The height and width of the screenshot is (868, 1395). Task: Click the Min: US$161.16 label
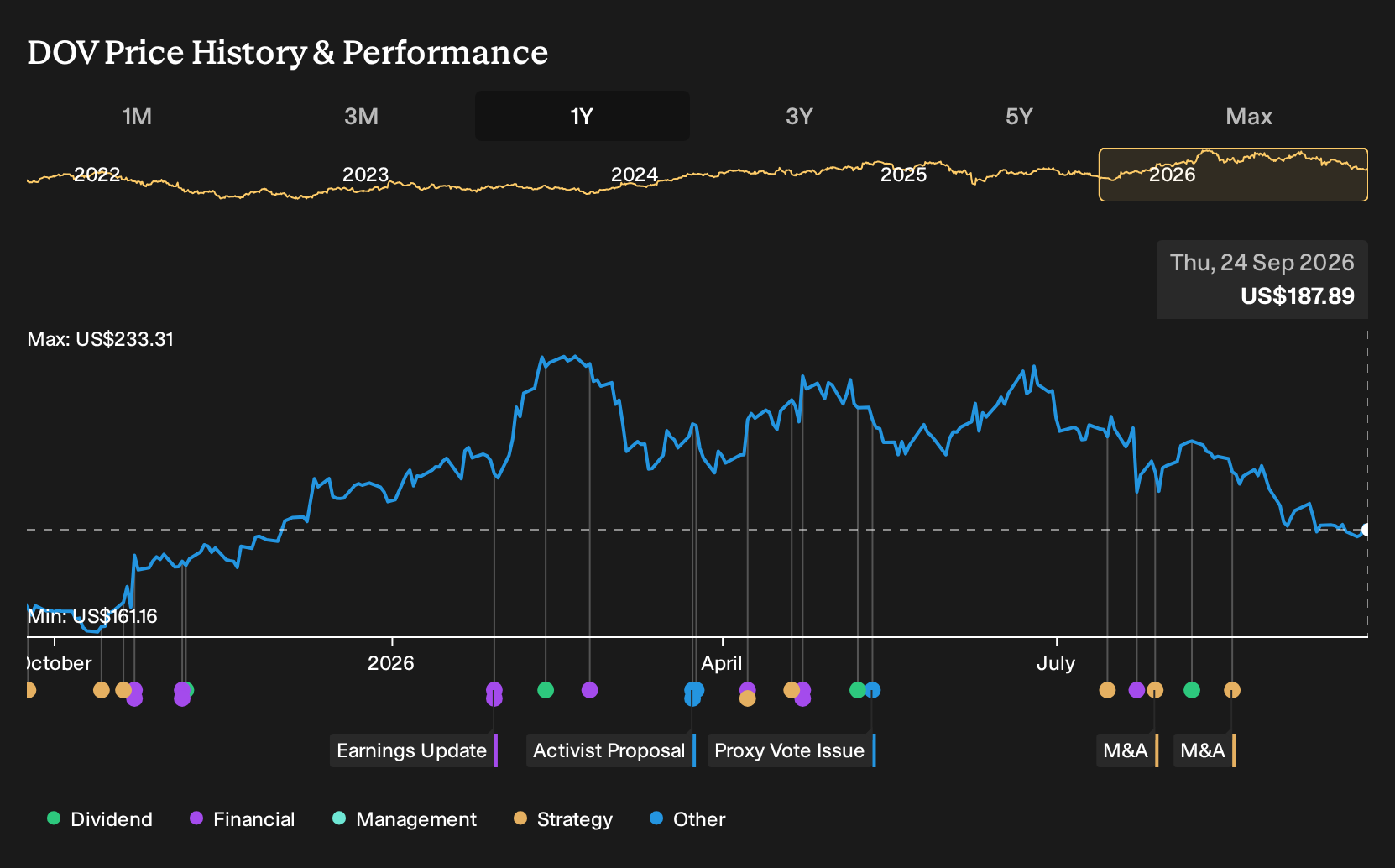click(x=92, y=616)
